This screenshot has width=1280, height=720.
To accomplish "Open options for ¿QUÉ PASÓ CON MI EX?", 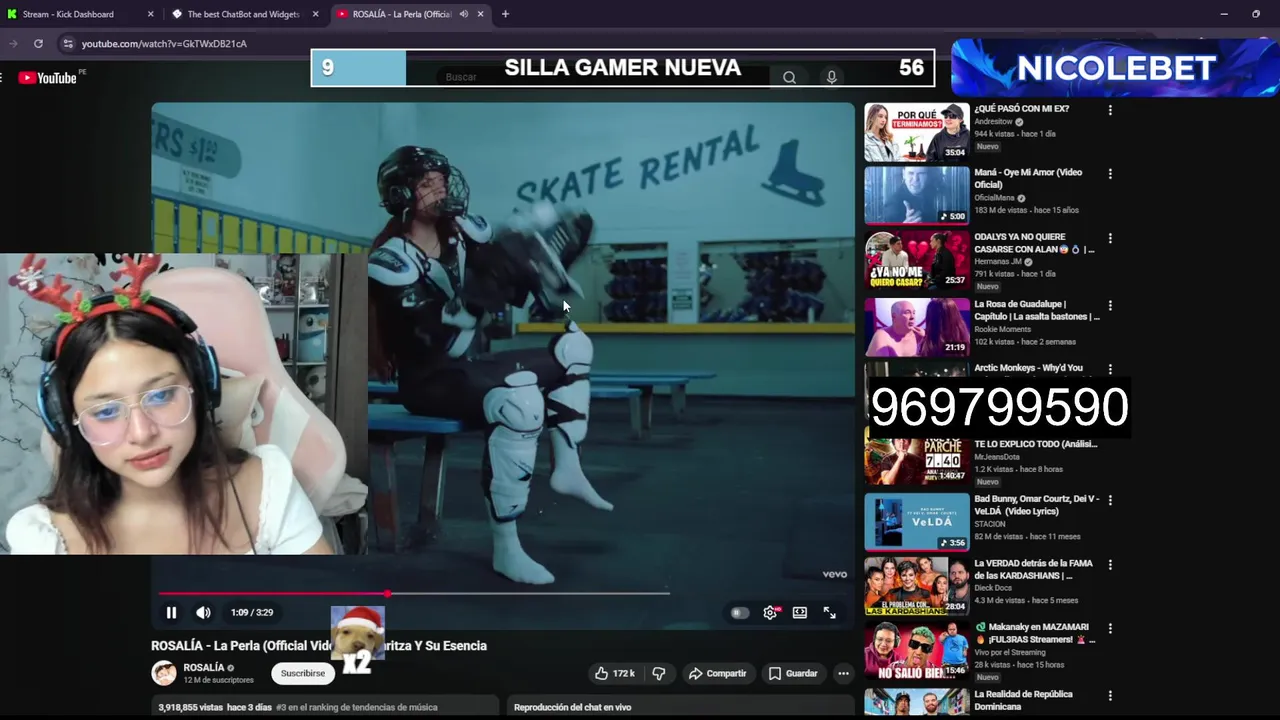I will (1110, 110).
